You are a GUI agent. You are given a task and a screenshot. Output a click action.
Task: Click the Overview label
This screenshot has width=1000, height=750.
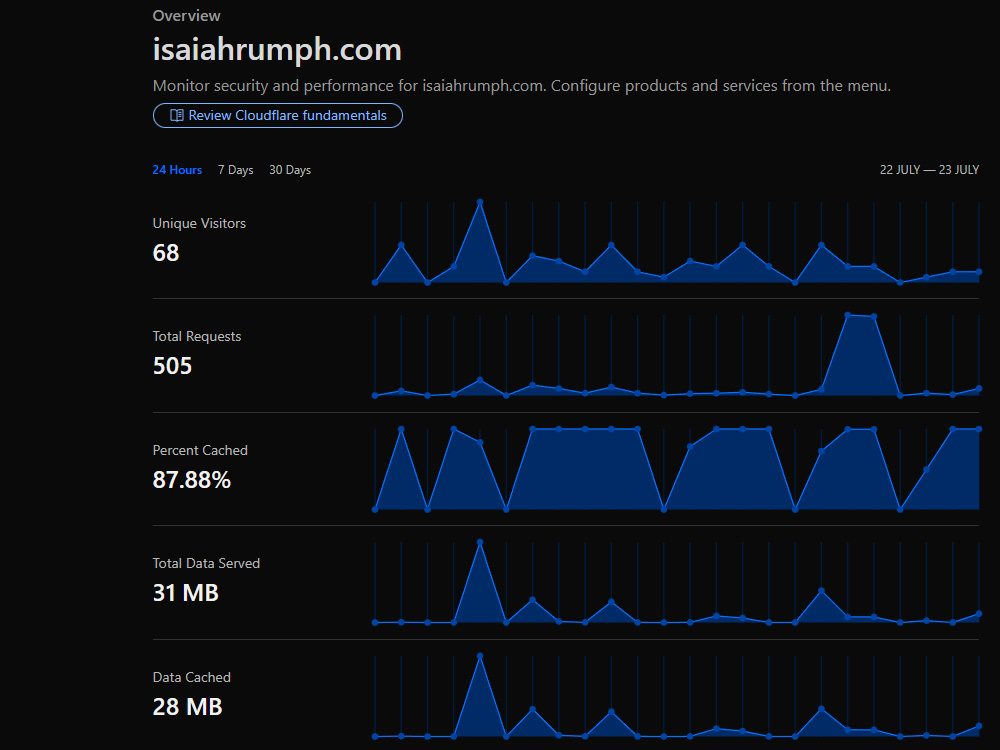coord(186,16)
